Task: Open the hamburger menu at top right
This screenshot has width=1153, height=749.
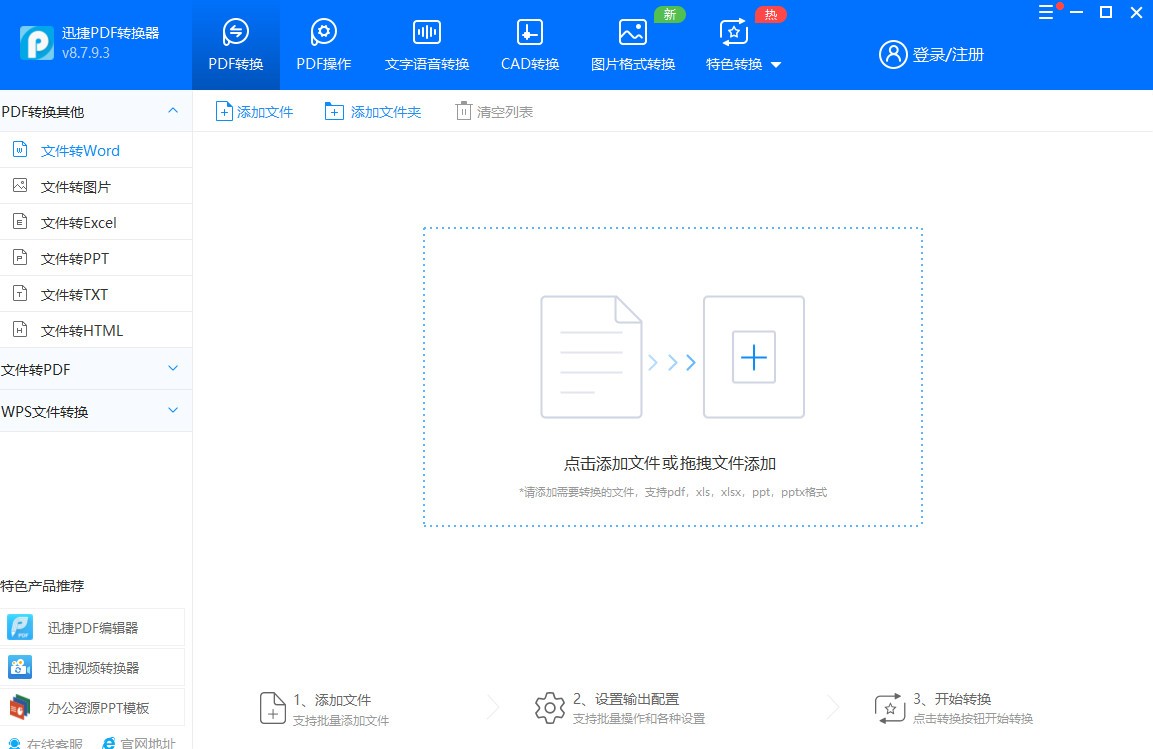Action: [1046, 12]
